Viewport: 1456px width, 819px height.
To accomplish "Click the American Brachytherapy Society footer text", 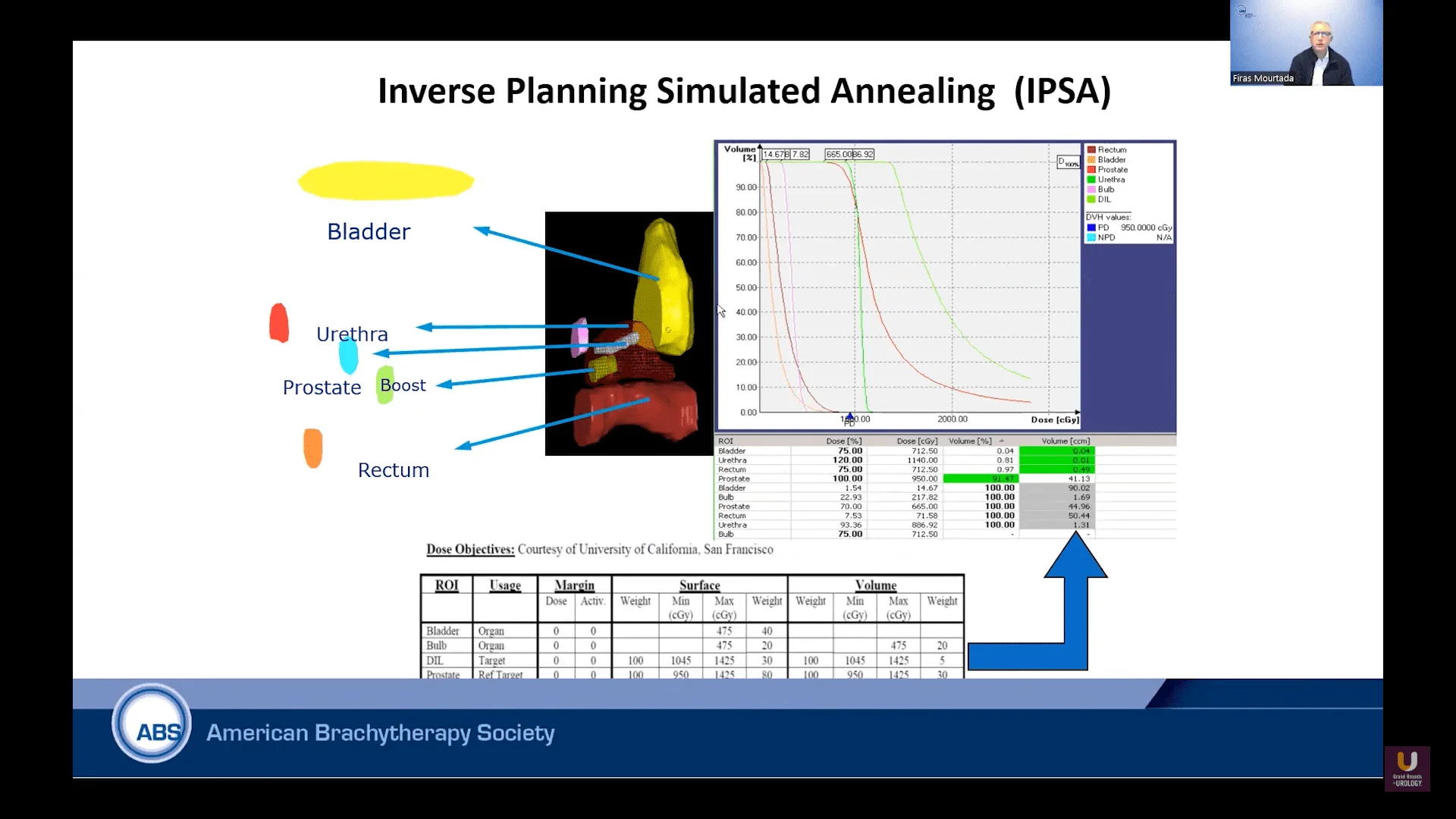I will click(x=381, y=733).
